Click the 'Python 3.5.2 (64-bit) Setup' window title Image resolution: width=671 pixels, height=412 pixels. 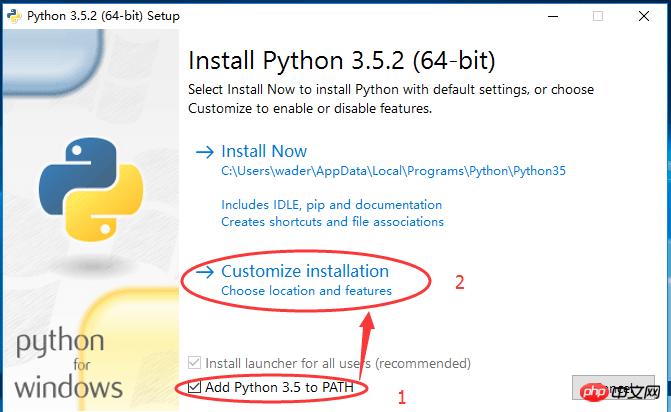tap(103, 16)
